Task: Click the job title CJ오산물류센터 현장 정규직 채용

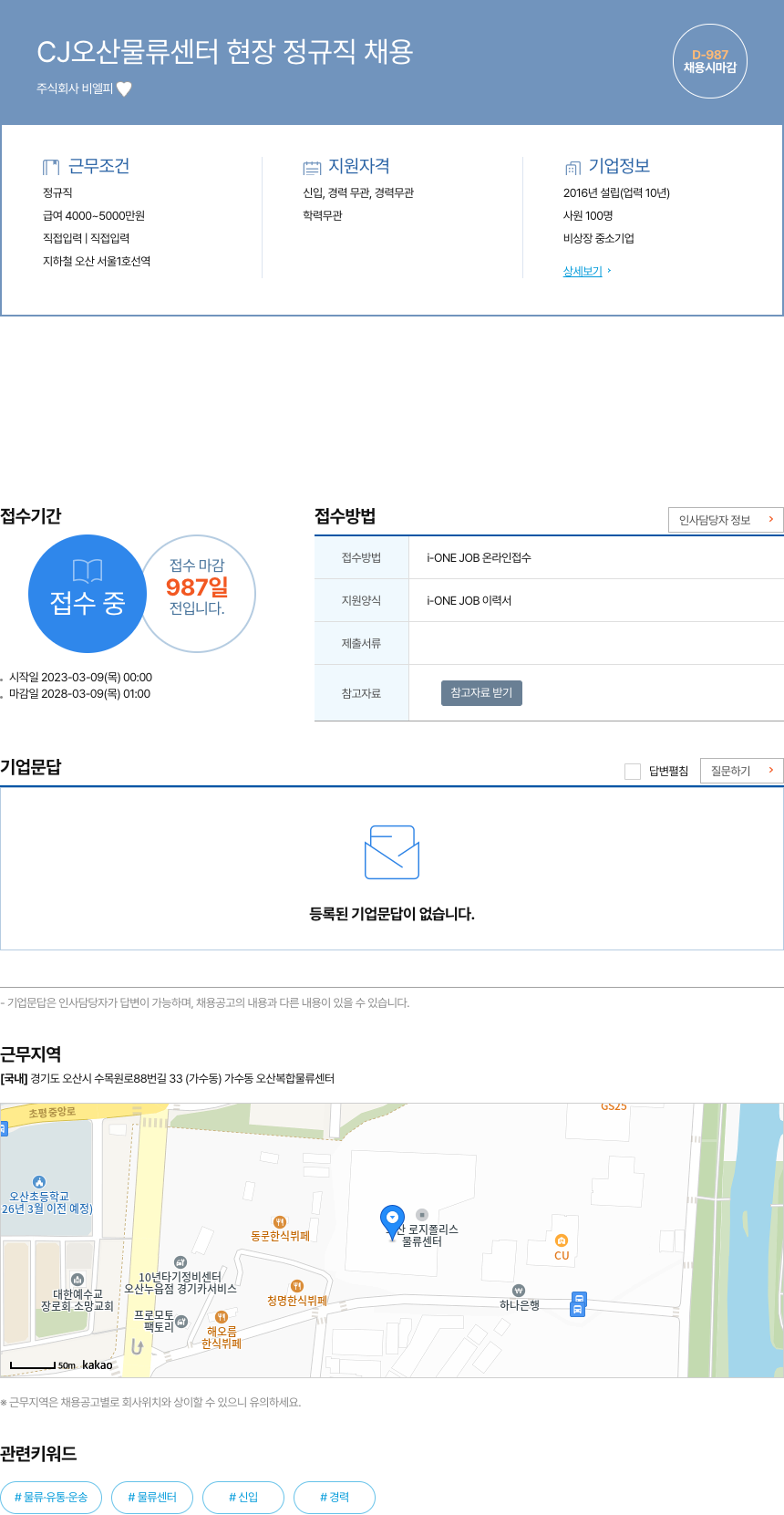Action: [224, 51]
